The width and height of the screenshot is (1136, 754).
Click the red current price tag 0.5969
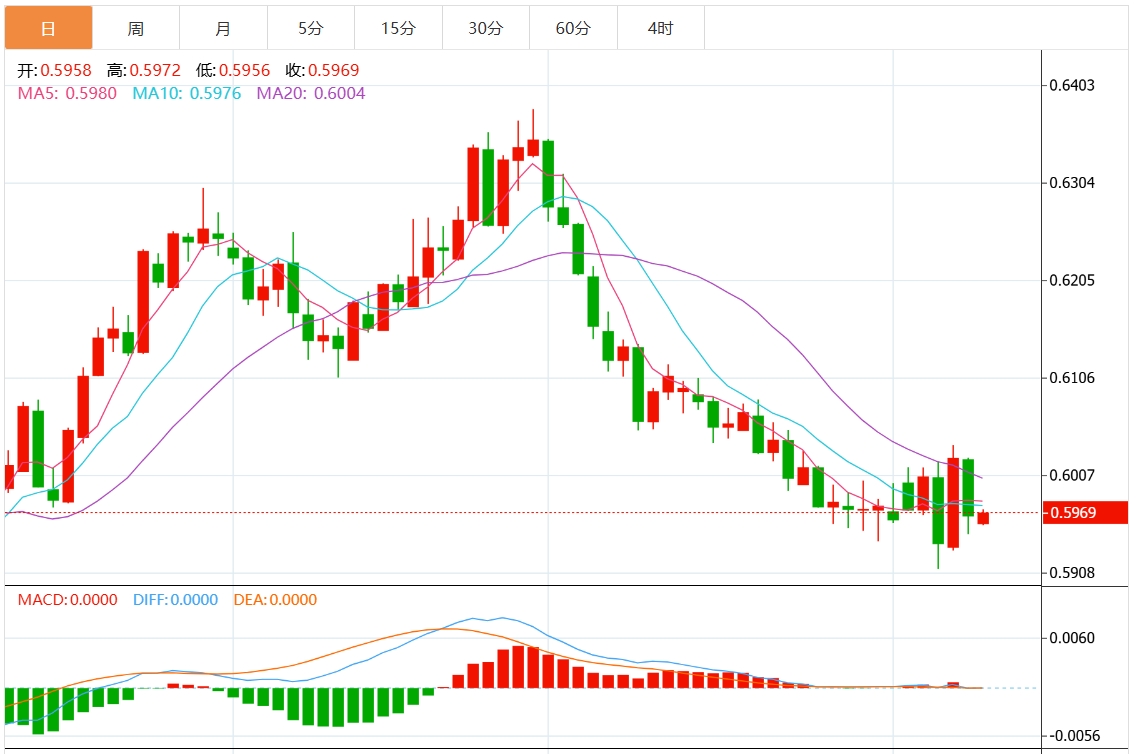coord(1085,513)
